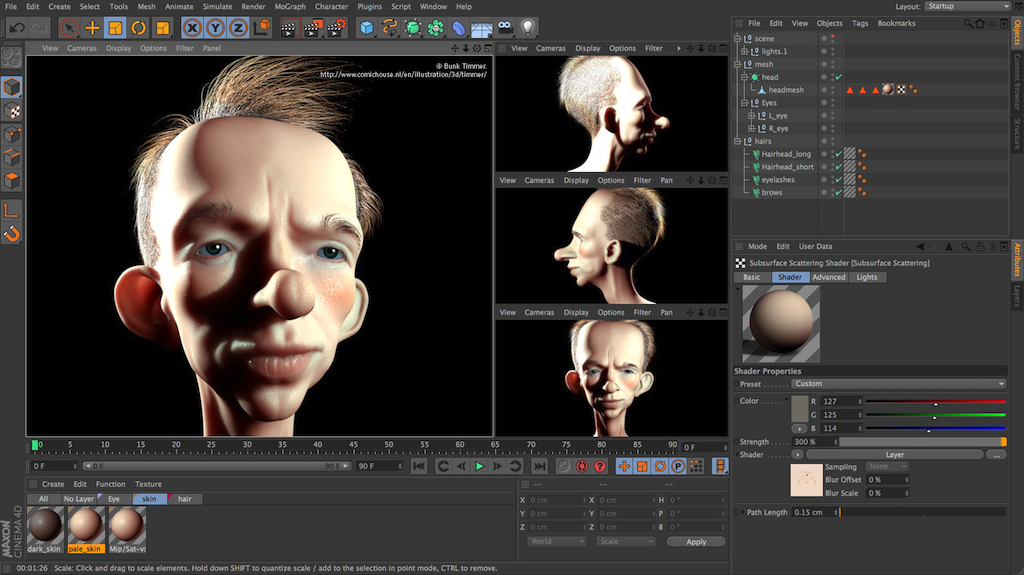Go to start of animation
Screen dimensions: 1024x575
coord(419,466)
